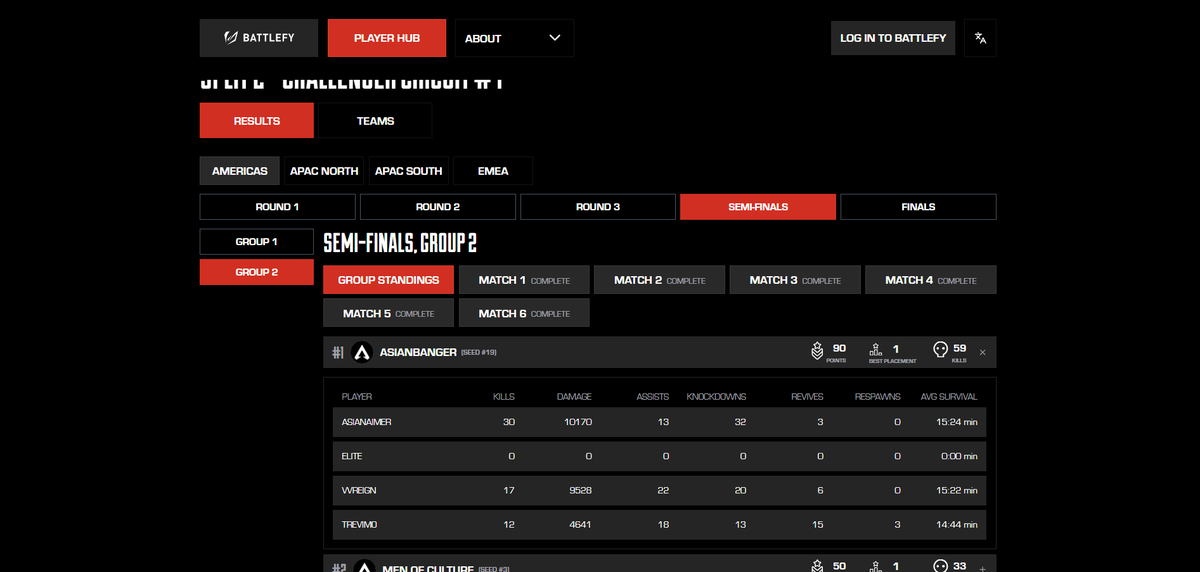The width and height of the screenshot is (1200, 572).
Task: Click the Knockdowns column header
Action: (716, 397)
